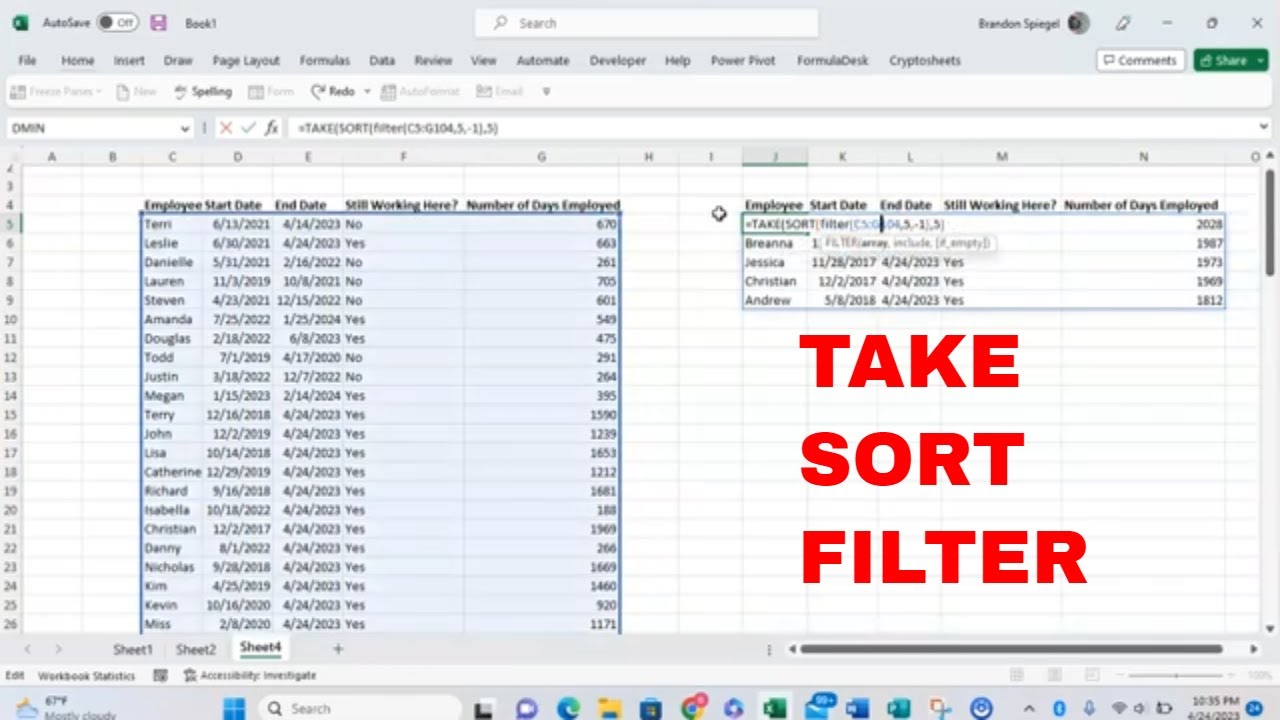
Task: Click the cell containing Terri
Action: (x=173, y=224)
